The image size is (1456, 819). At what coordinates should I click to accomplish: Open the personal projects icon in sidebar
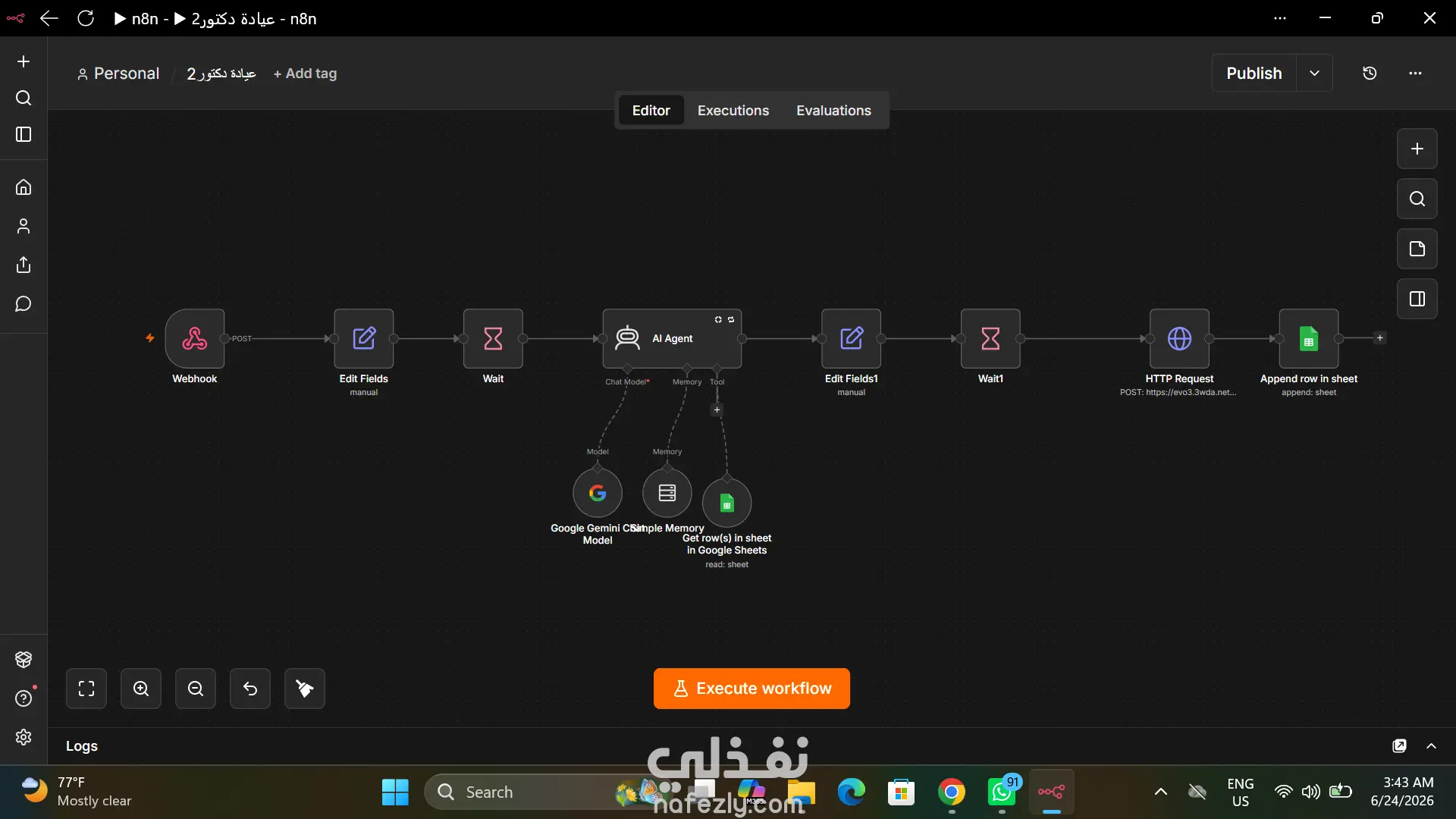(x=24, y=226)
